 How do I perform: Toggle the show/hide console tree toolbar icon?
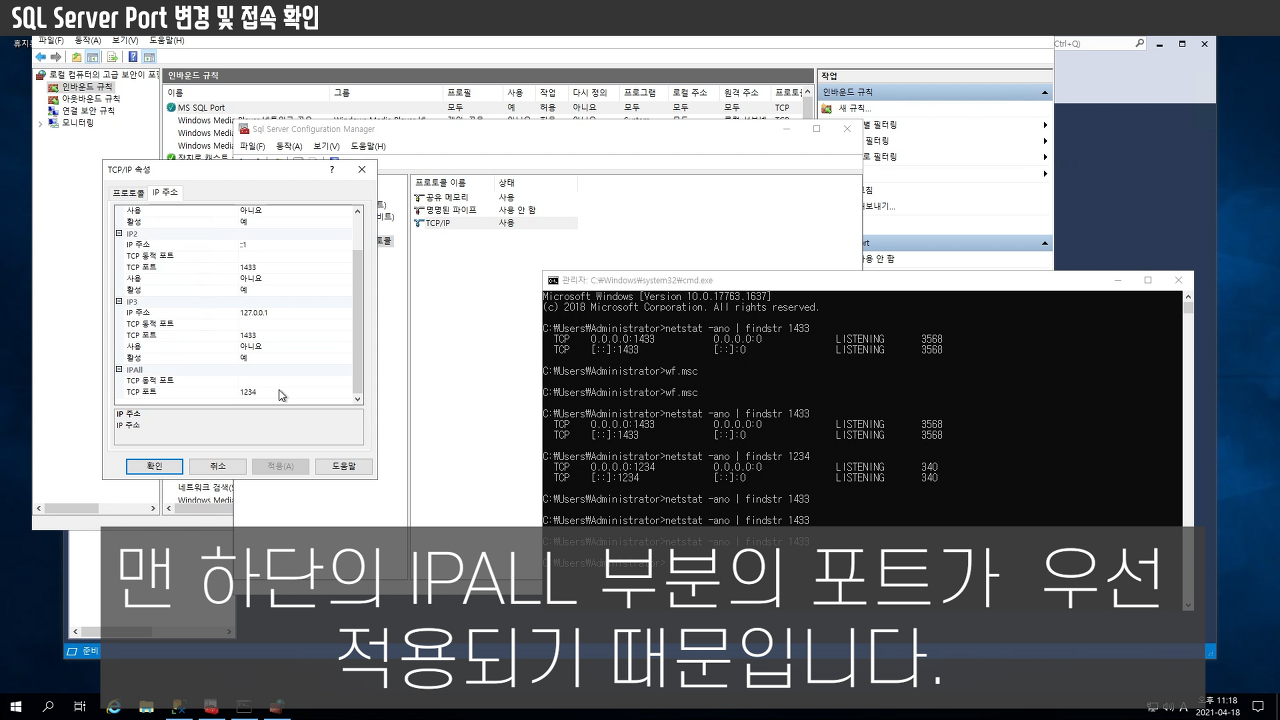(94, 57)
